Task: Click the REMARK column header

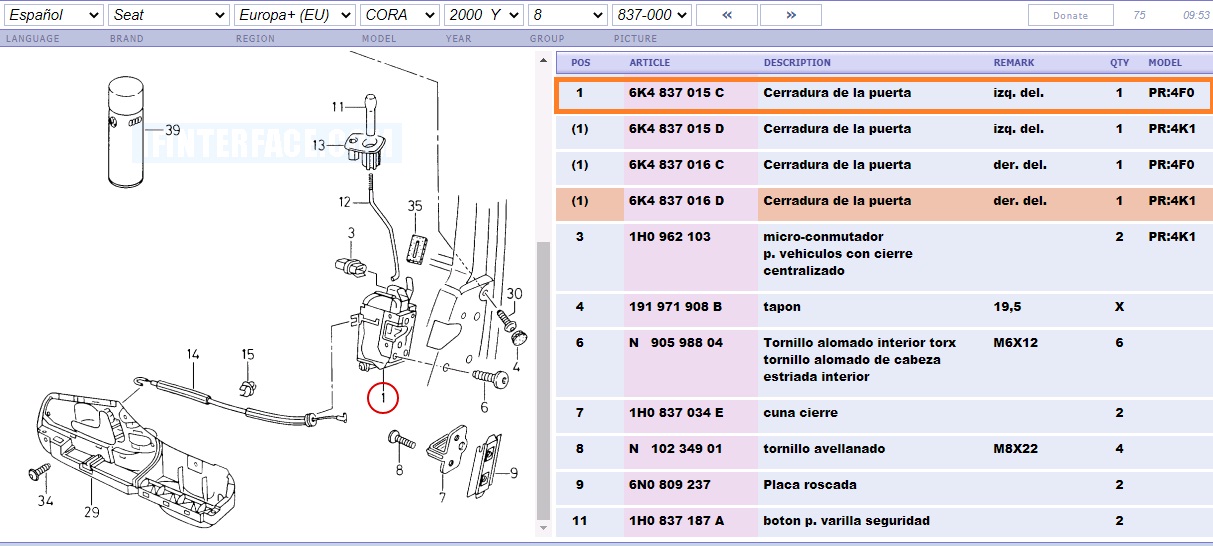Action: coord(1014,62)
